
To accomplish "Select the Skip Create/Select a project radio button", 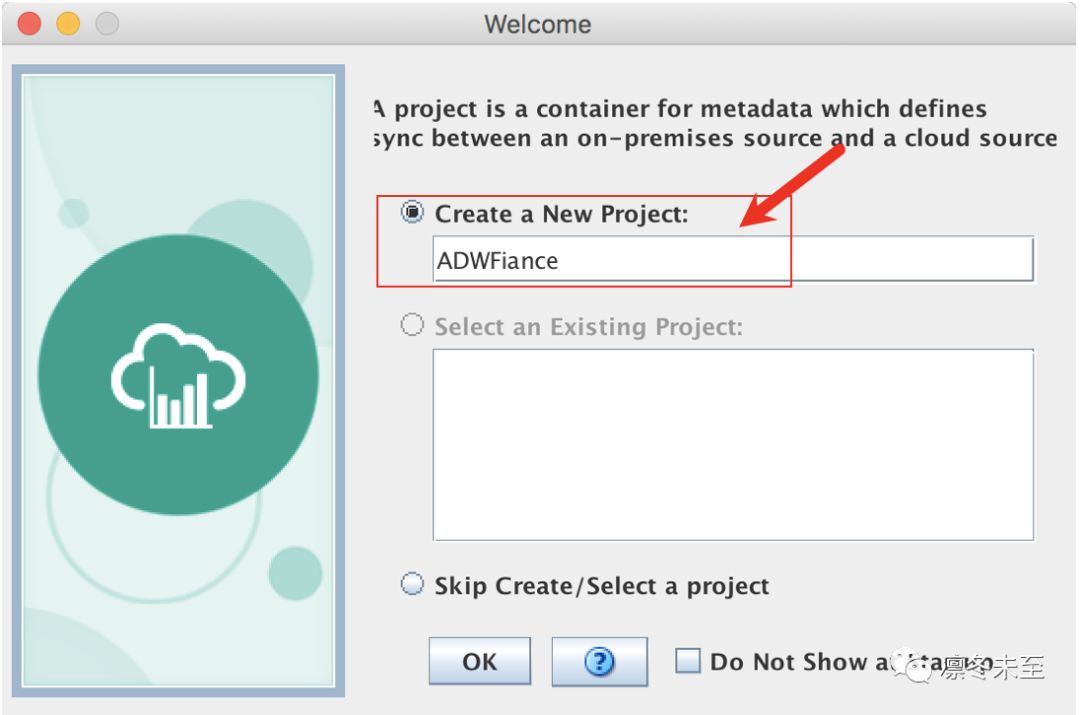I will pos(412,584).
